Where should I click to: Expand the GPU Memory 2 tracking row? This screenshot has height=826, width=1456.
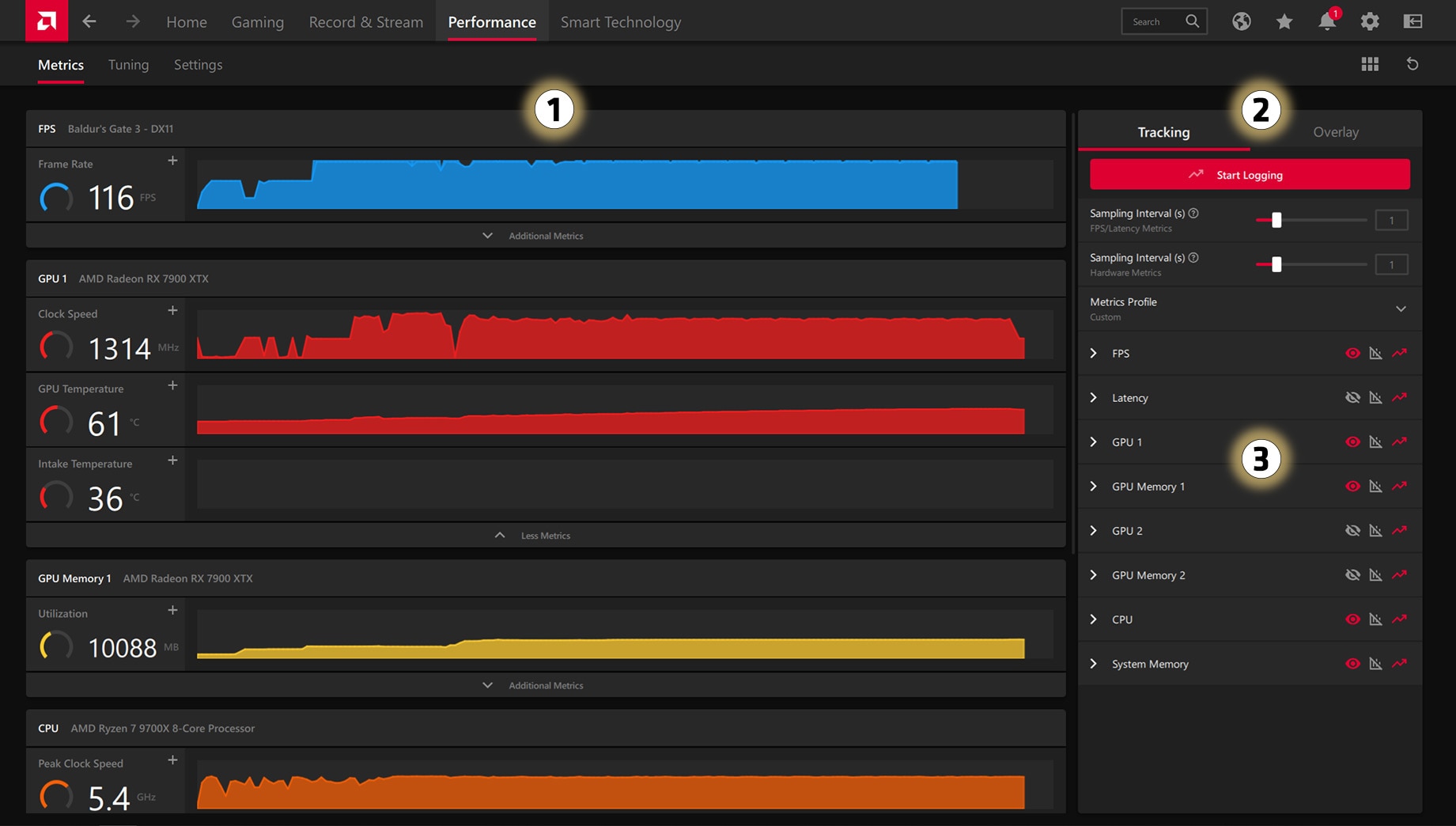[x=1094, y=574]
